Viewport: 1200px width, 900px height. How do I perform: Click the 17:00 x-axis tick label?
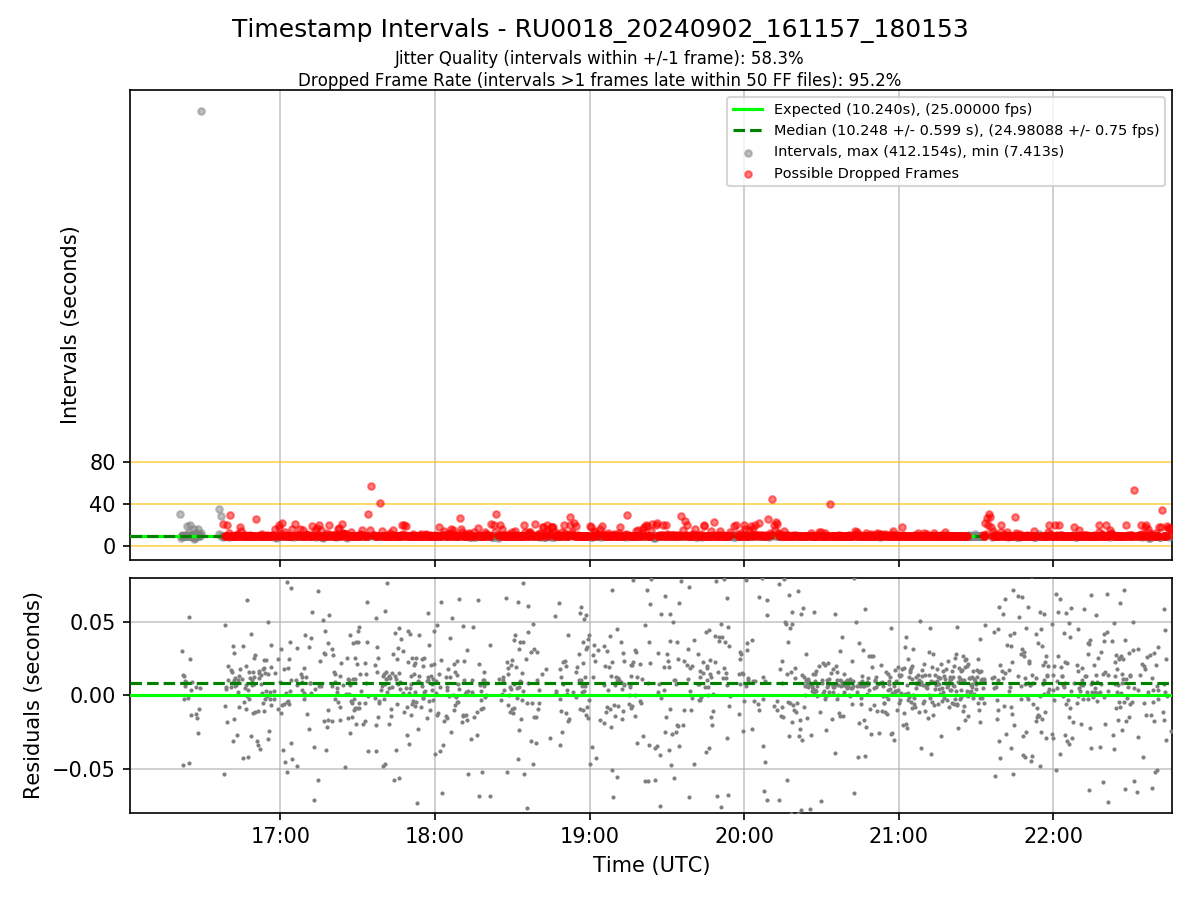click(x=280, y=835)
